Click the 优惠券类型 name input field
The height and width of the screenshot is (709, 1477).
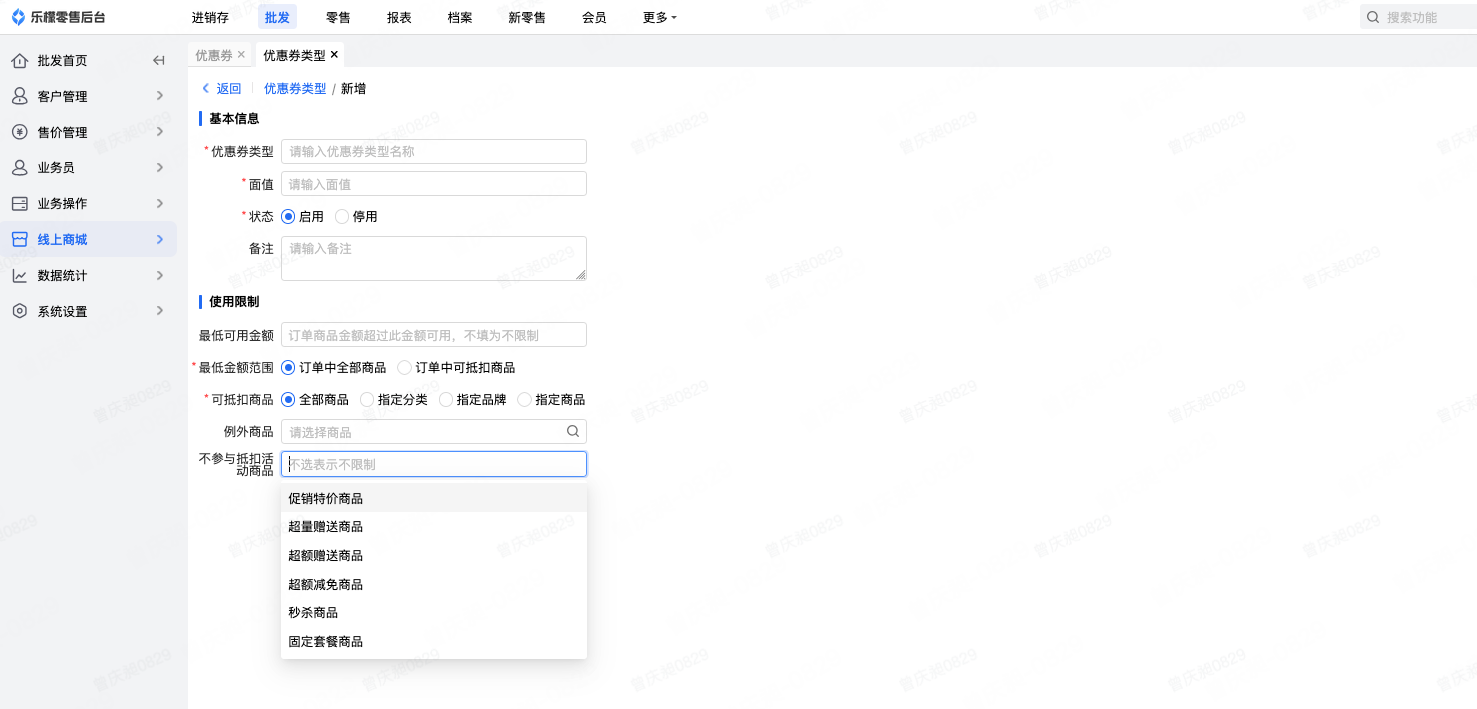click(434, 152)
